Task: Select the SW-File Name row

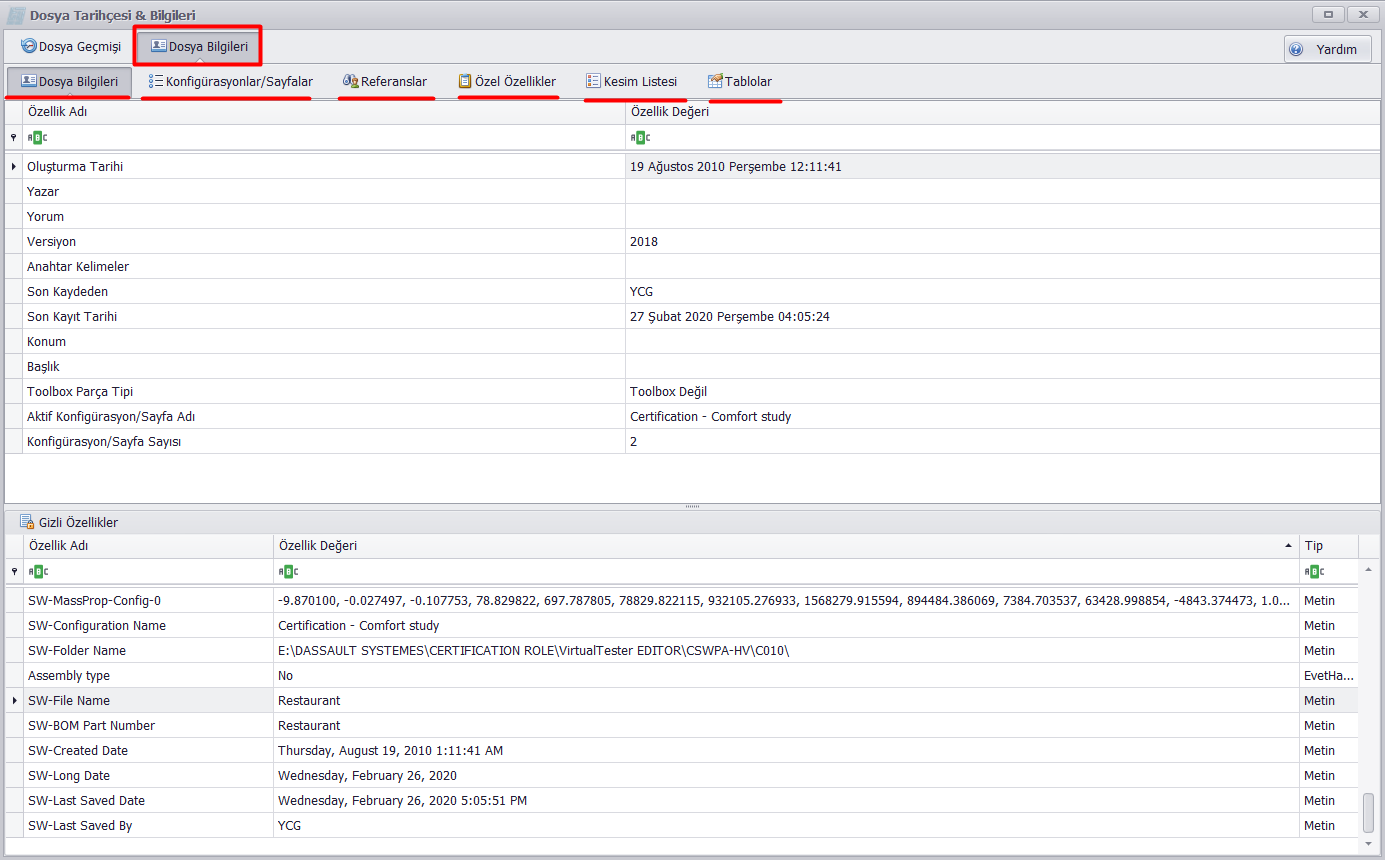Action: [682, 701]
